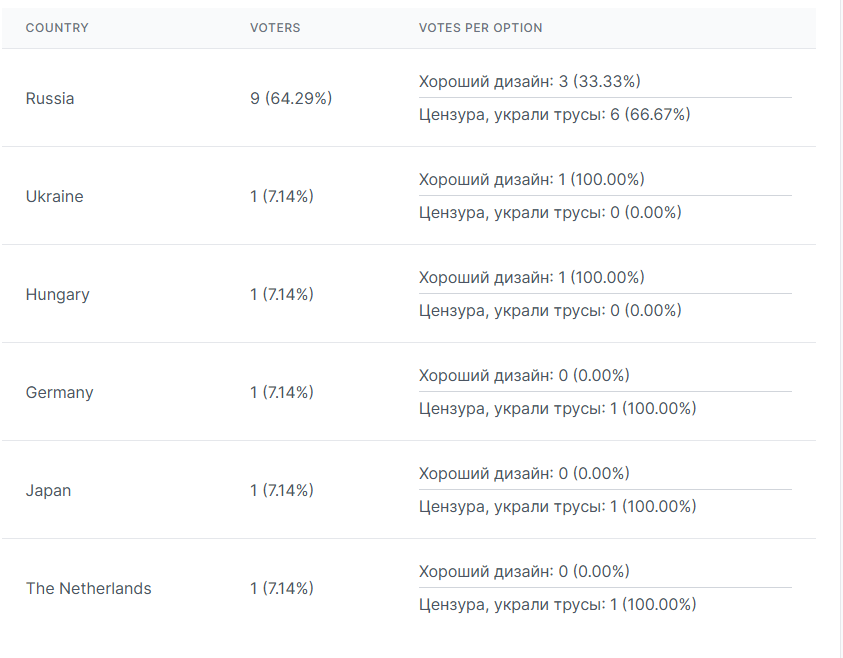Click Germany's "Хороший дизайн: 0 (0.00%)" line
This screenshot has height=658, width=843.
click(524, 376)
